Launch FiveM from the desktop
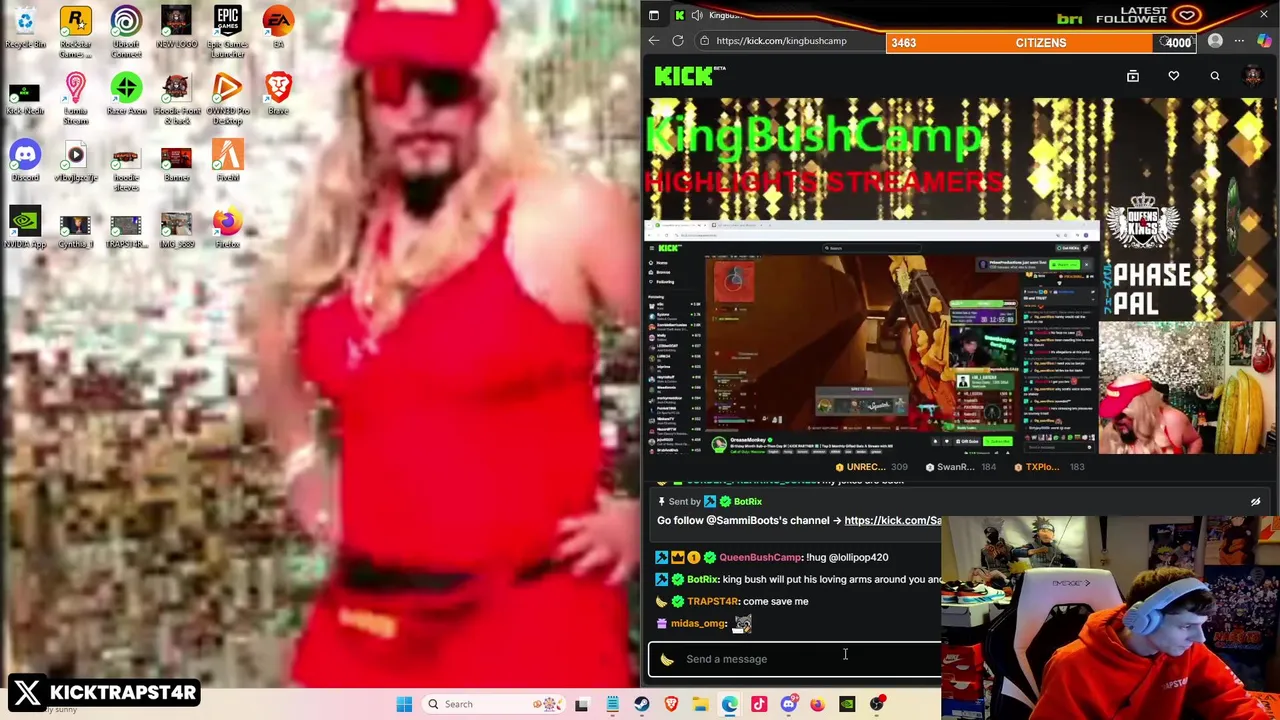Image resolution: width=1280 pixels, height=720 pixels. click(227, 162)
